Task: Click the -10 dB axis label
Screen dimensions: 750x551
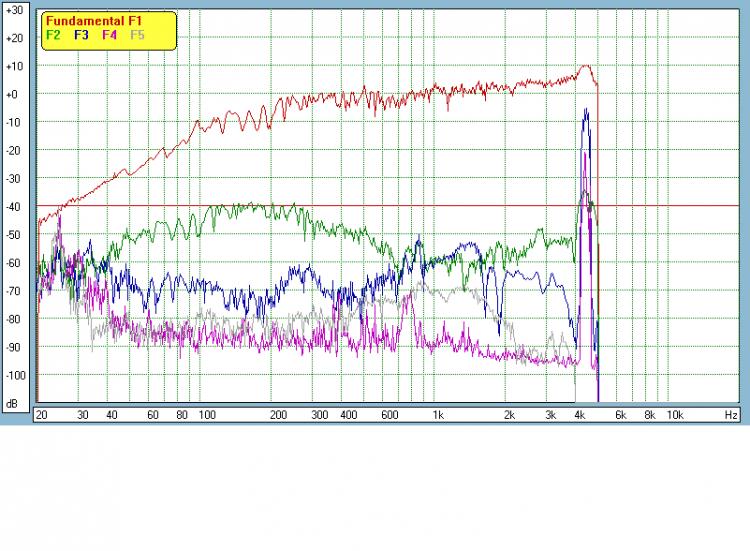Action: coord(13,122)
